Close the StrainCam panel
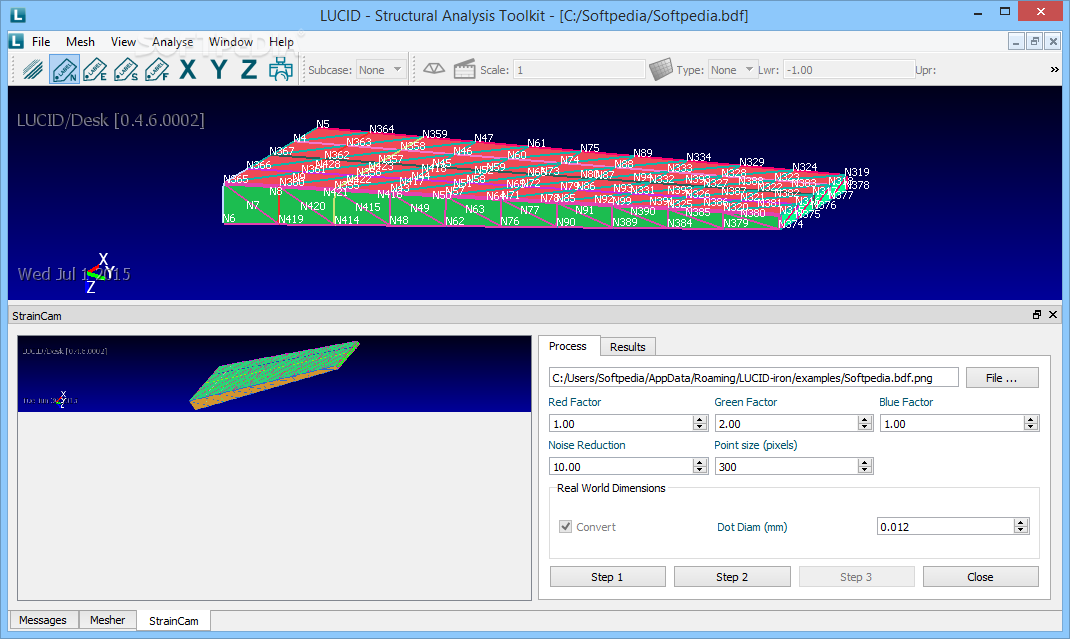1070x639 pixels. (x=1053, y=315)
